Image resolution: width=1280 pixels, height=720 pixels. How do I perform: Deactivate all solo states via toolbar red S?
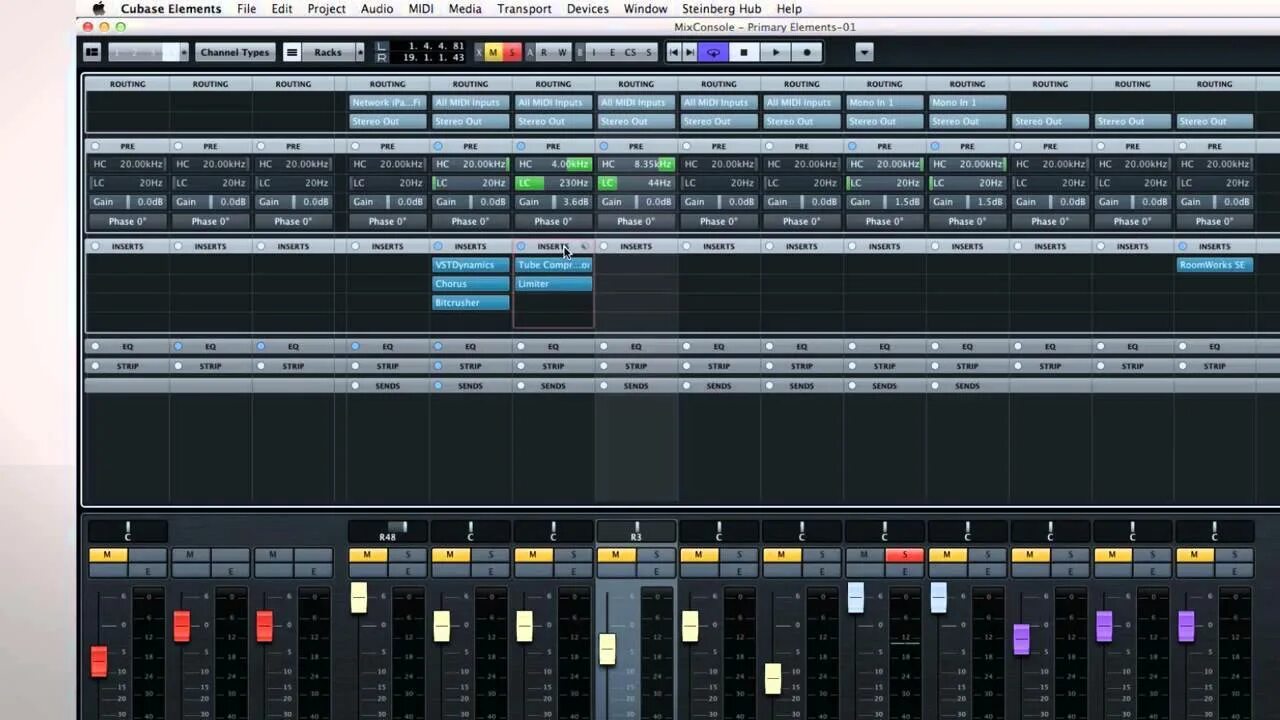pyautogui.click(x=511, y=52)
